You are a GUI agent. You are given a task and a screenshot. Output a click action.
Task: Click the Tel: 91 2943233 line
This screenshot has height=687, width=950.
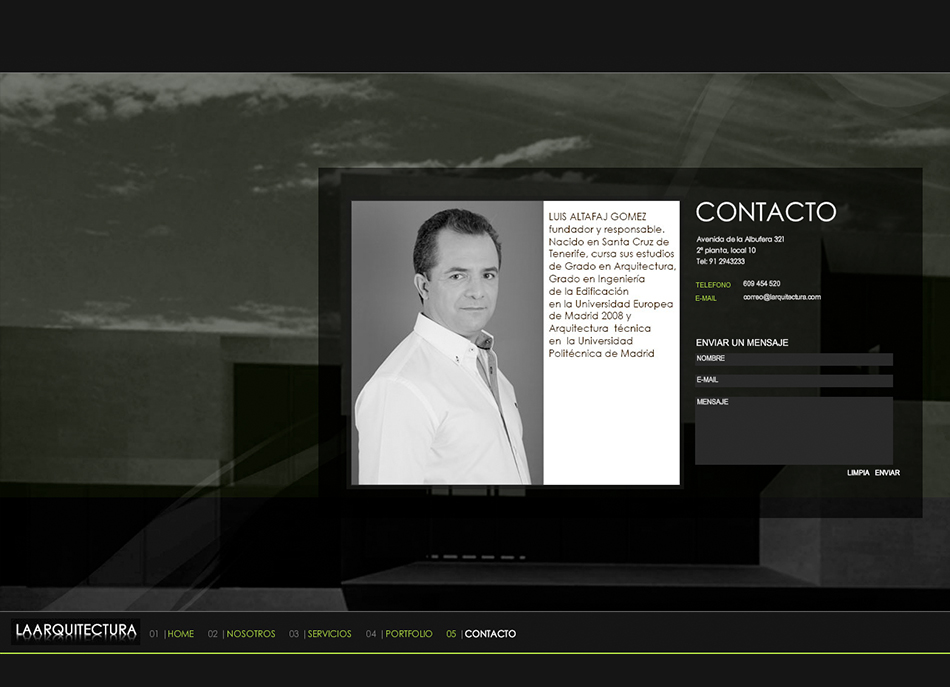point(720,261)
